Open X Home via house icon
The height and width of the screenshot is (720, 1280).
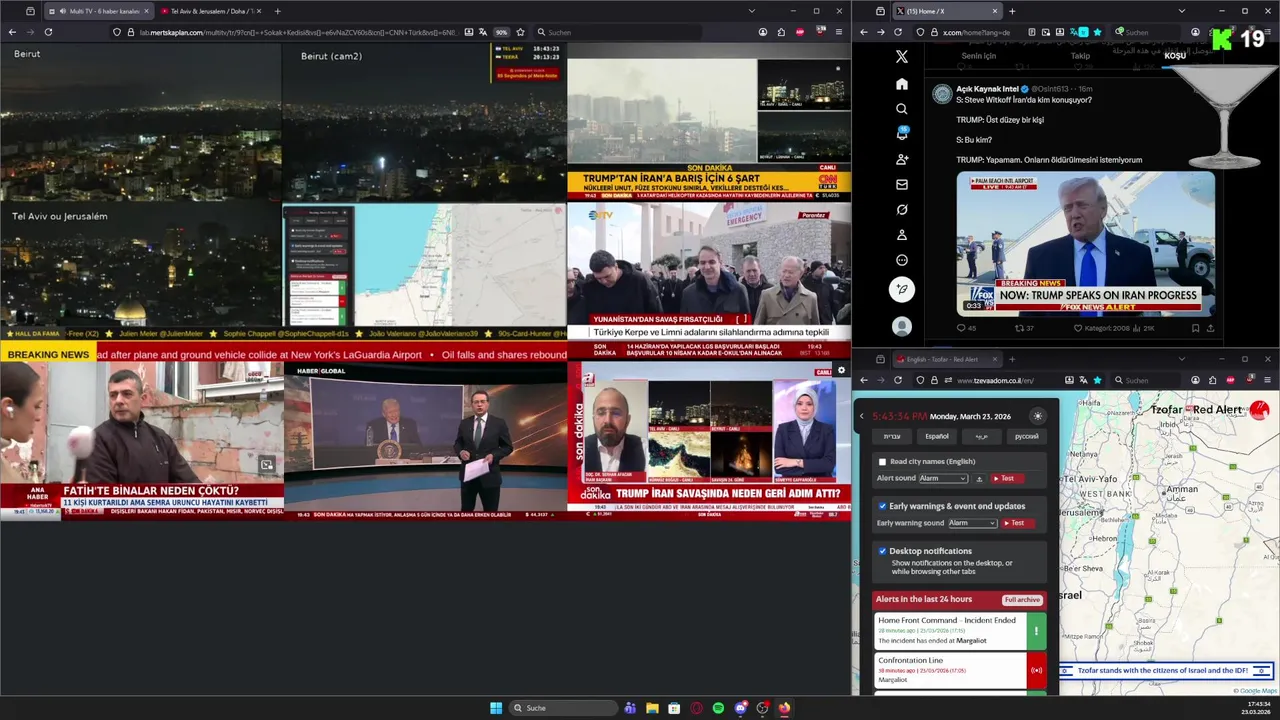[901, 84]
